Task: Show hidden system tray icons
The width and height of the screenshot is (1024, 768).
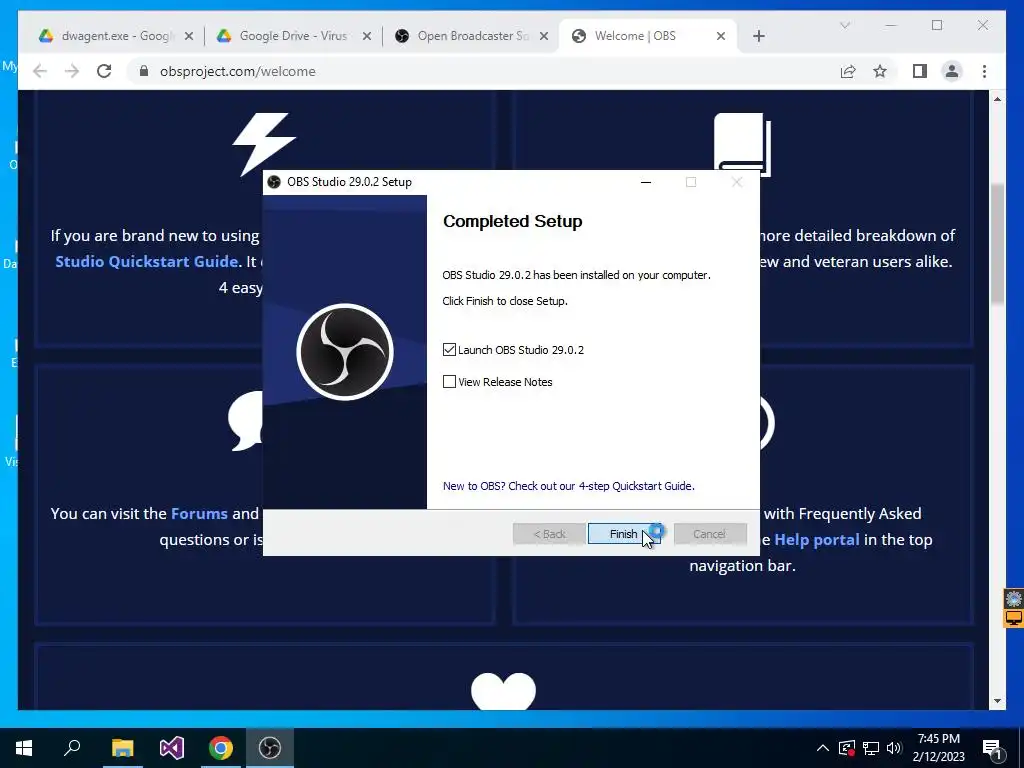Action: coord(823,748)
